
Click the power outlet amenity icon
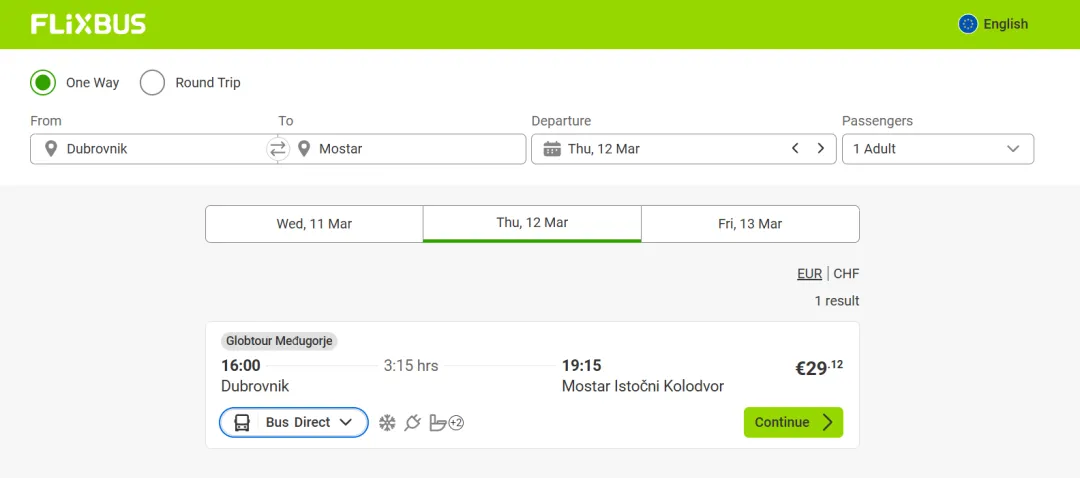pyautogui.click(x=412, y=422)
